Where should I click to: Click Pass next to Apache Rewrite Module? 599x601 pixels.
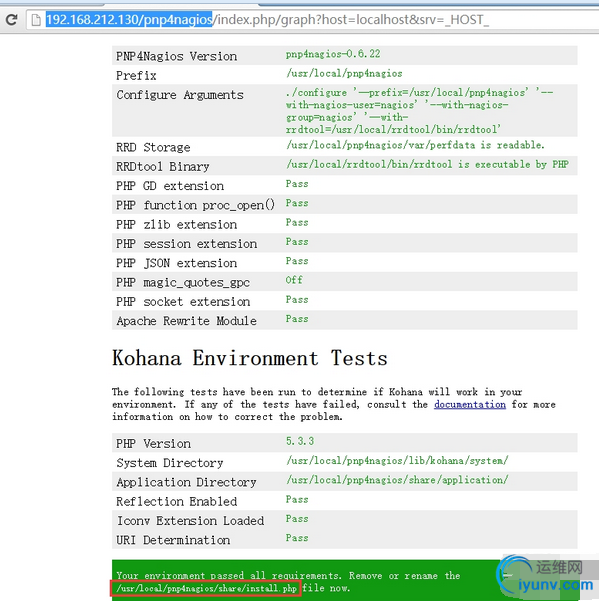(297, 319)
